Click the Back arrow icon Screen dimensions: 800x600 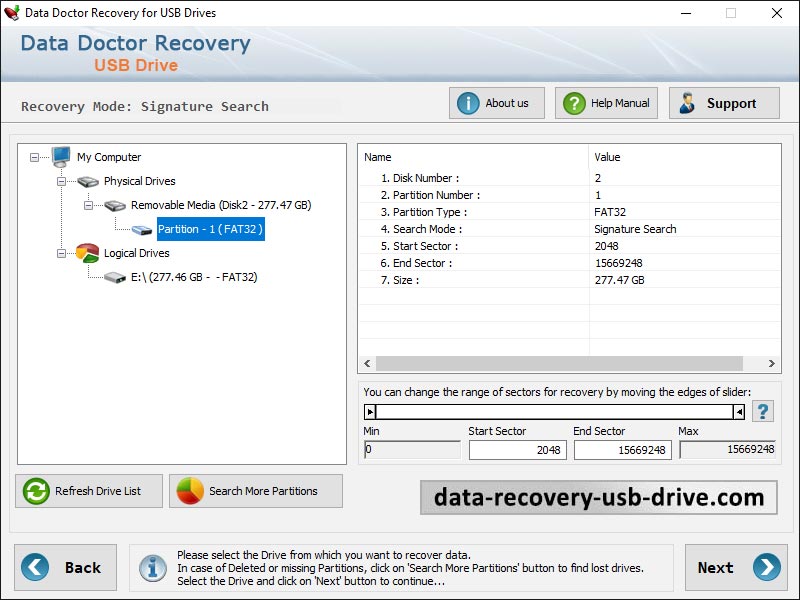point(33,567)
